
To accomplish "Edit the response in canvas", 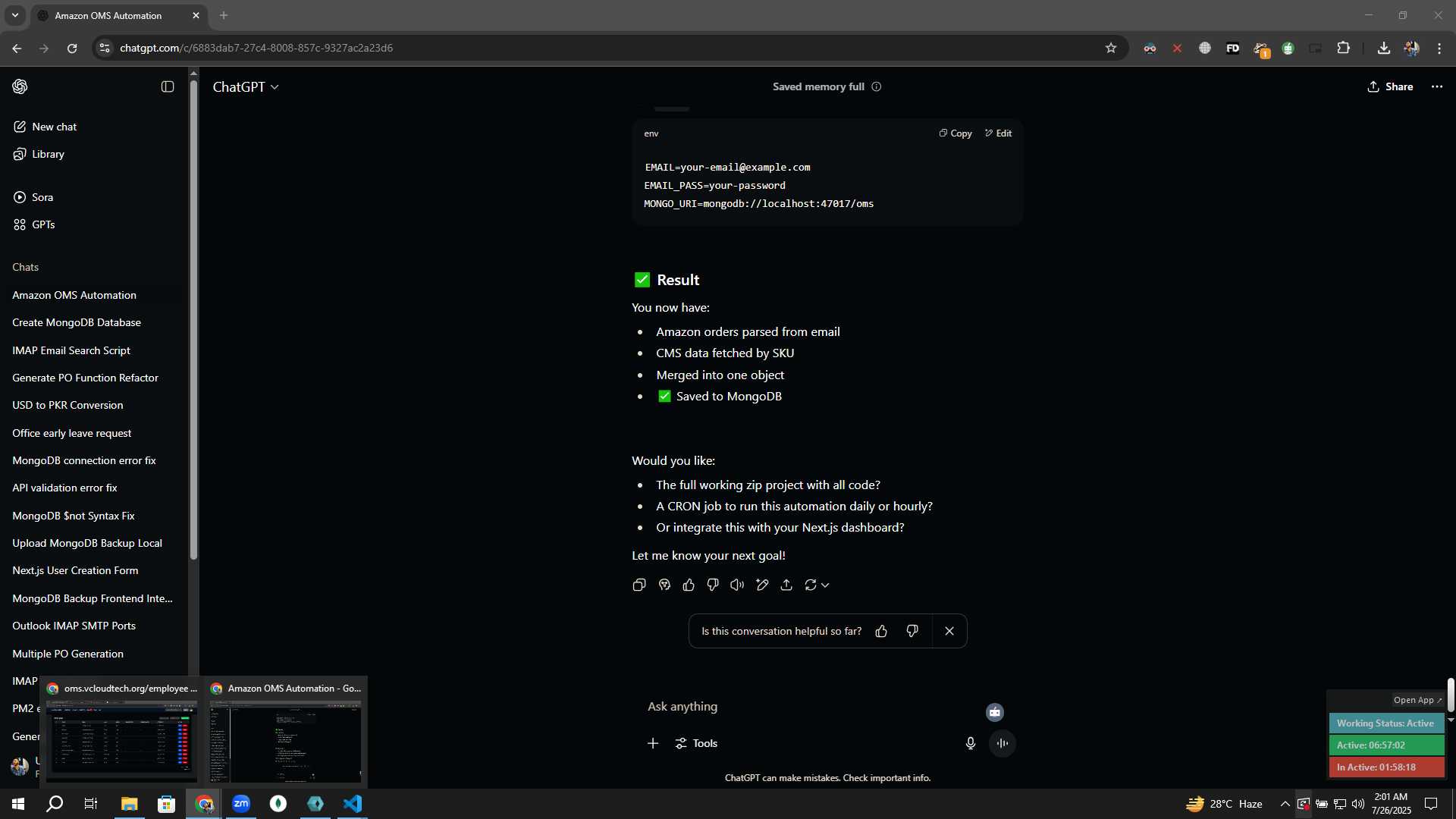I will pos(762,585).
